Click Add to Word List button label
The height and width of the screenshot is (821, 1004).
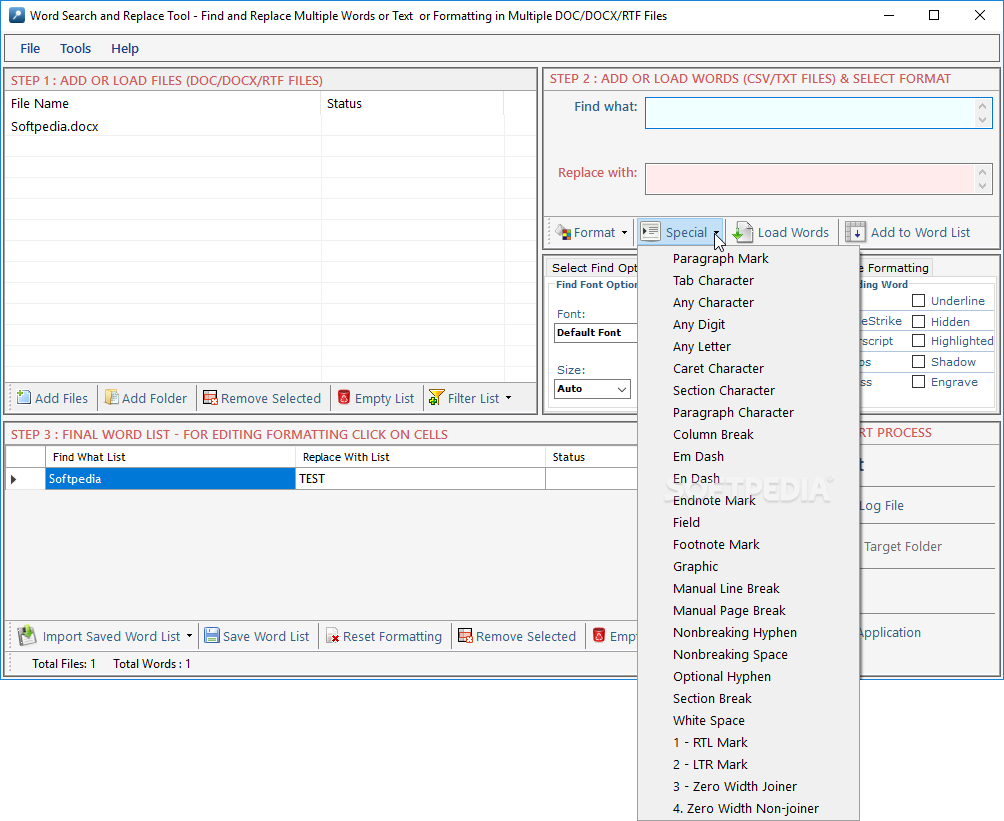pyautogui.click(x=920, y=232)
